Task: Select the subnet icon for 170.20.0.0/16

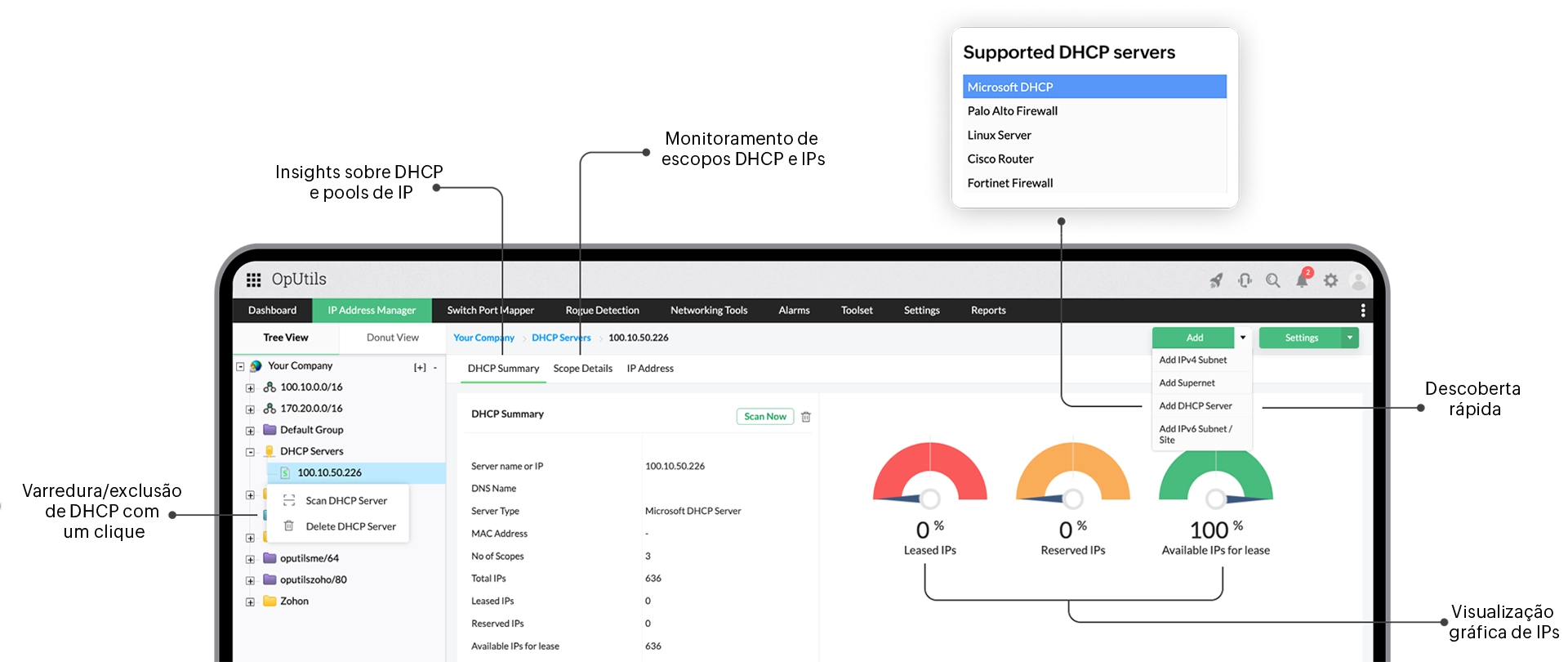Action: click(269, 409)
